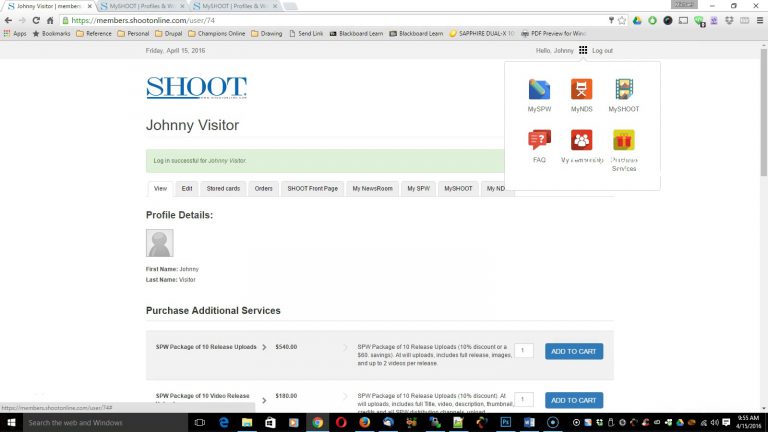This screenshot has width=768, height=432.
Task: Open the SHOOT Front Page tab
Action: [x=312, y=189]
